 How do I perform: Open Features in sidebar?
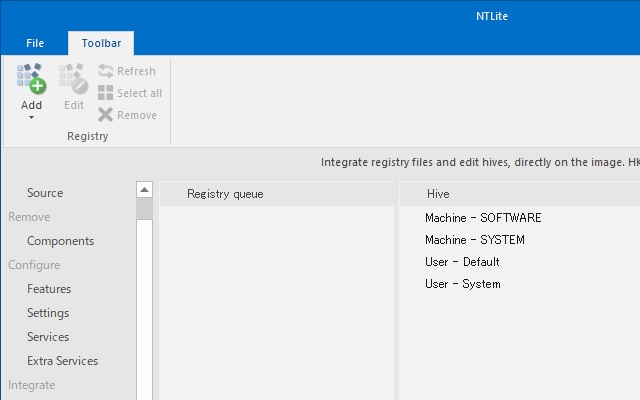49,289
